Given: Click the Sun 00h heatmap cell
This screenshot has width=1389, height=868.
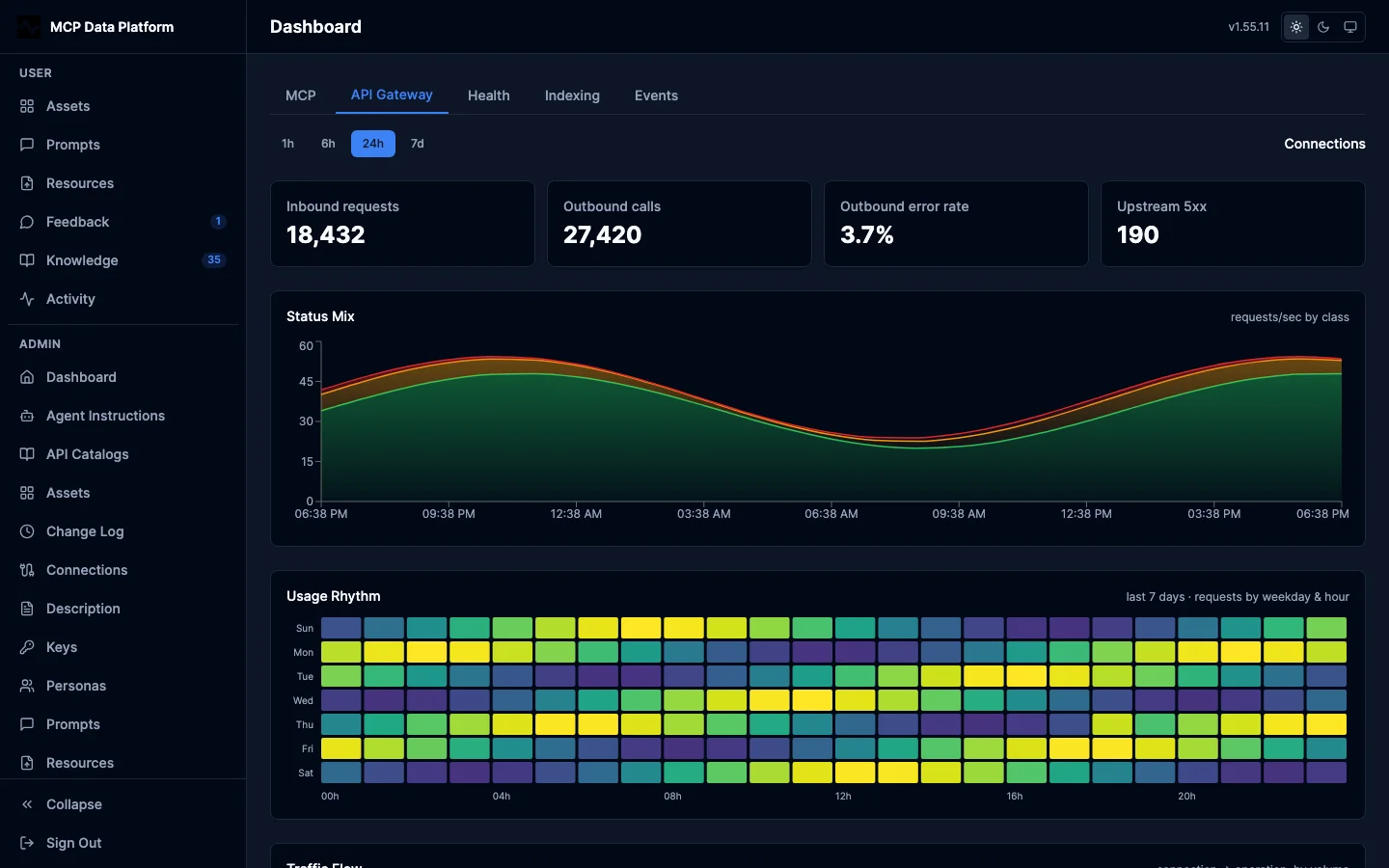Looking at the screenshot, I should 341,628.
